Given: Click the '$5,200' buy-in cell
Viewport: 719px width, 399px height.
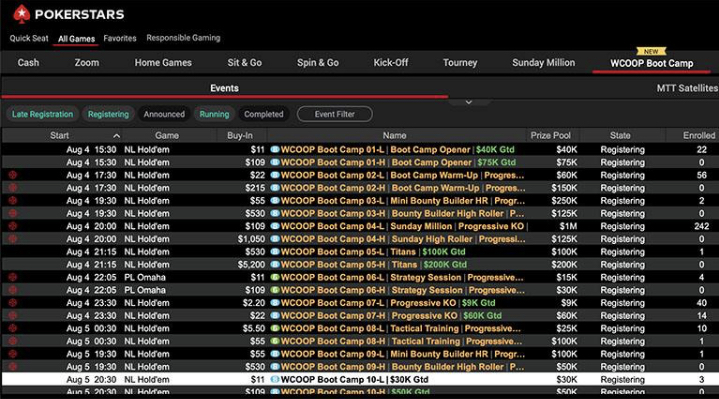Looking at the screenshot, I should [x=251, y=265].
